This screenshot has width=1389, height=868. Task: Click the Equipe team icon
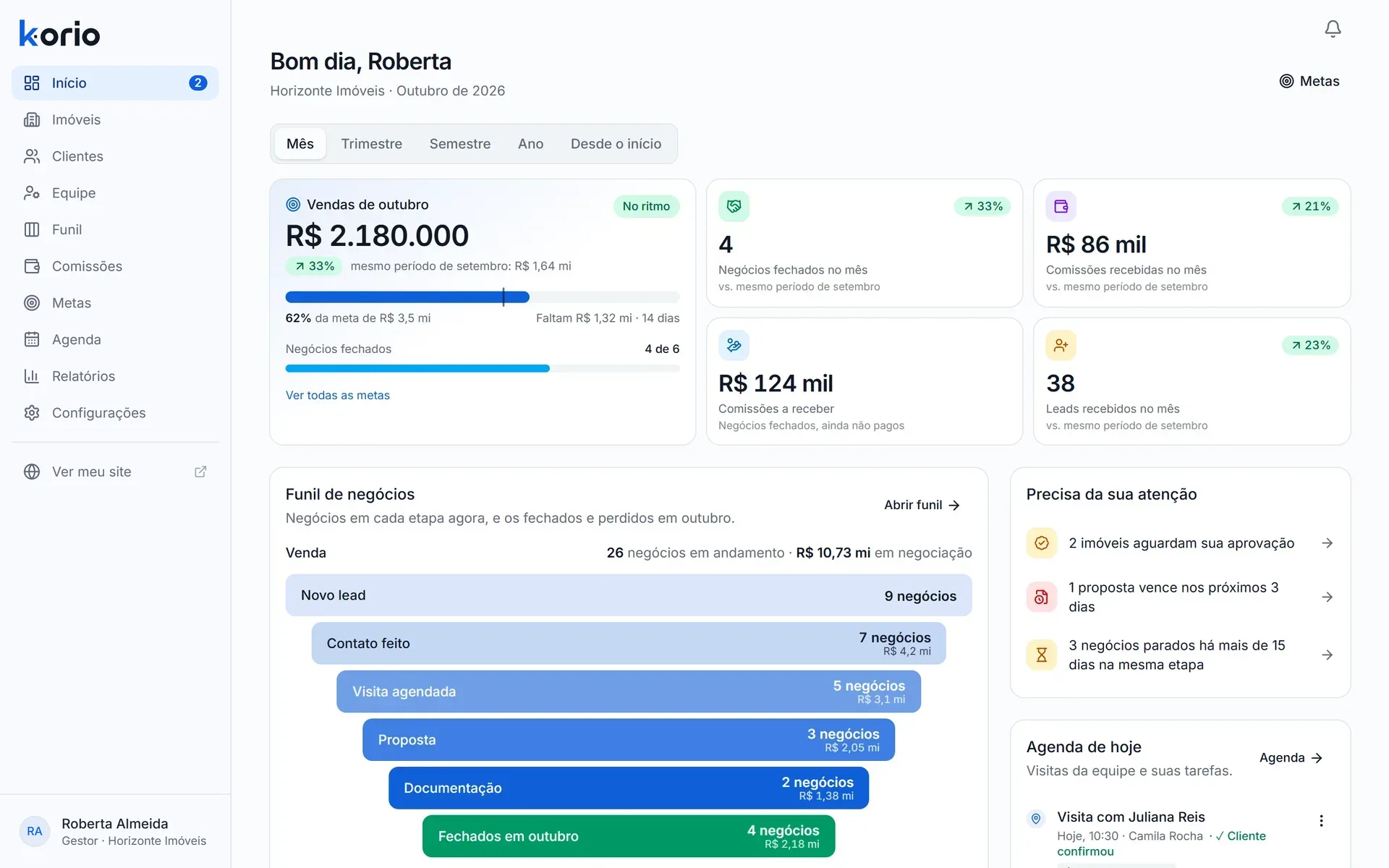[32, 193]
